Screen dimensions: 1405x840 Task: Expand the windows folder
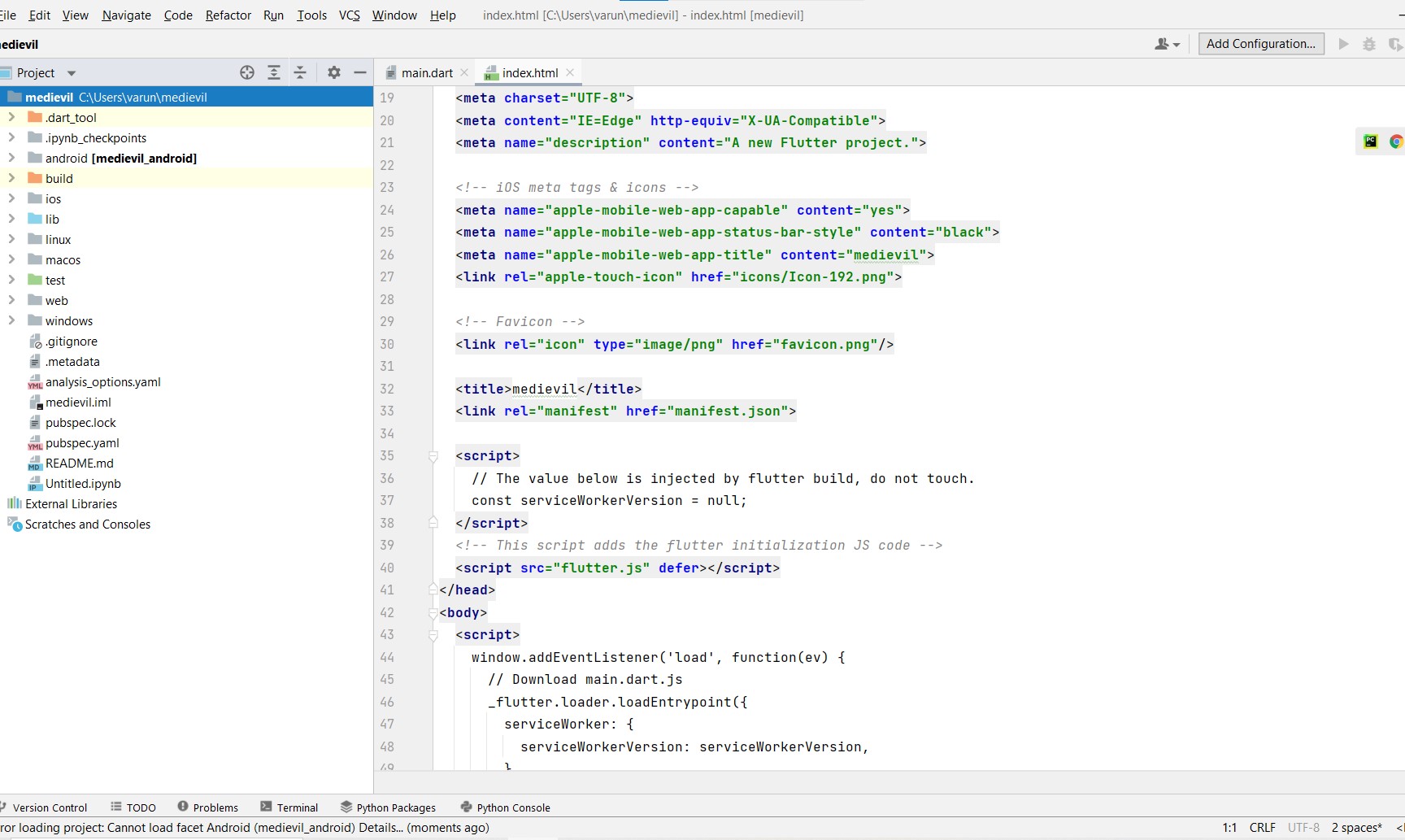pos(11,320)
